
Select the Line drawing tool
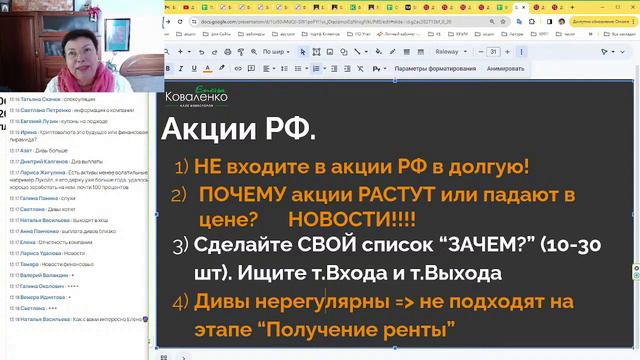[x=358, y=52]
